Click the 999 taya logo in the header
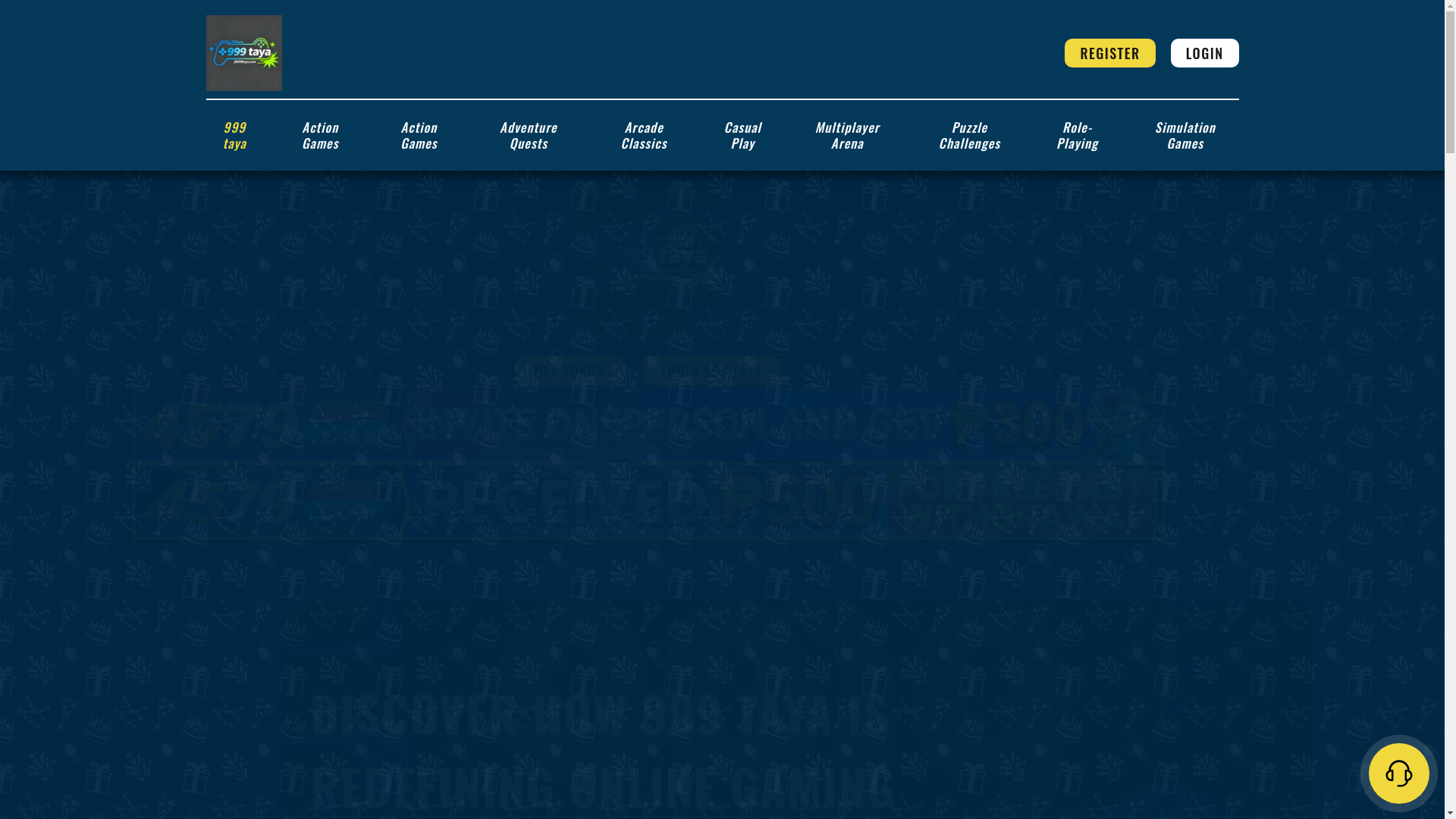 click(x=243, y=53)
